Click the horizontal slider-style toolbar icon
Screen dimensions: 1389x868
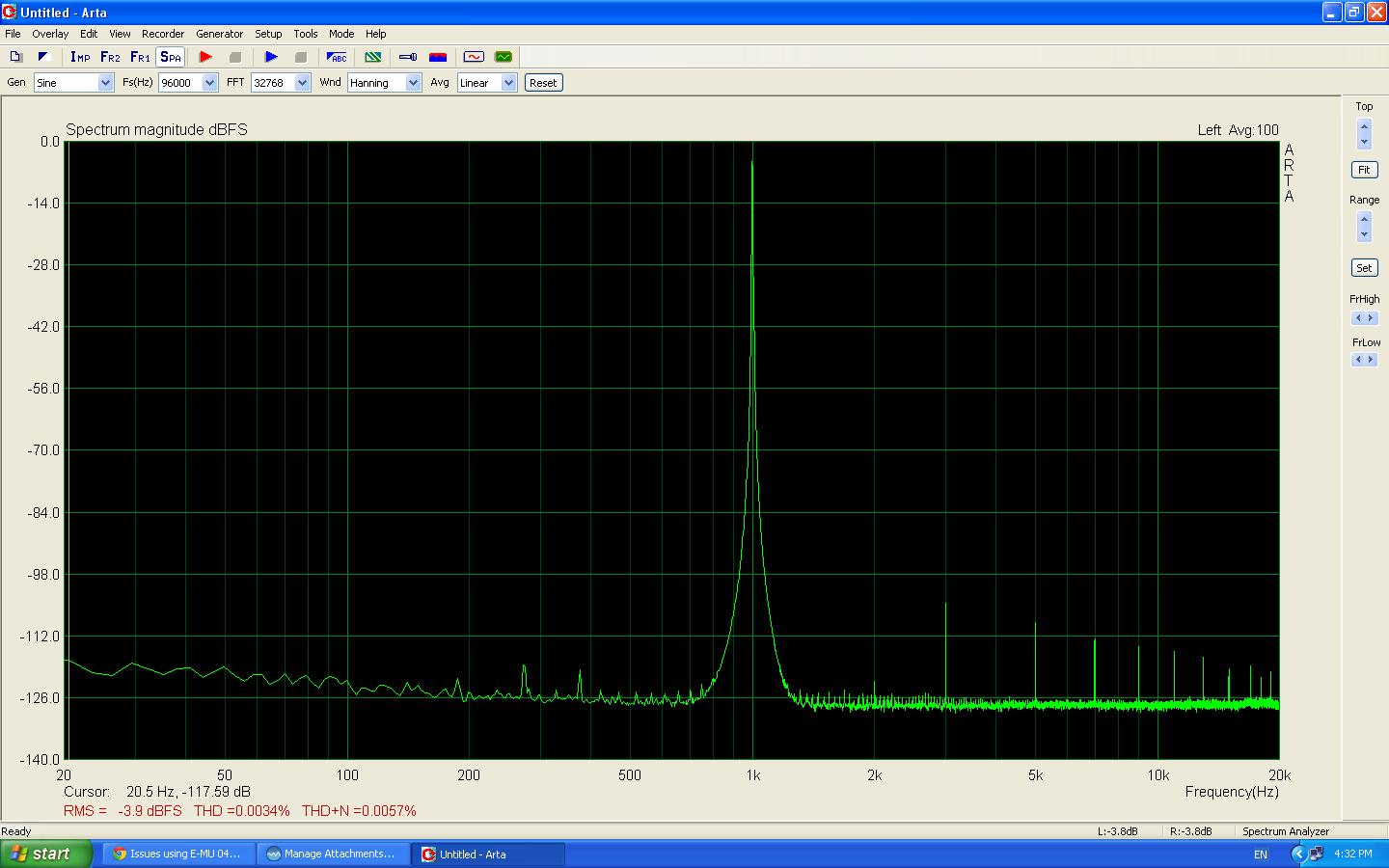coord(408,57)
